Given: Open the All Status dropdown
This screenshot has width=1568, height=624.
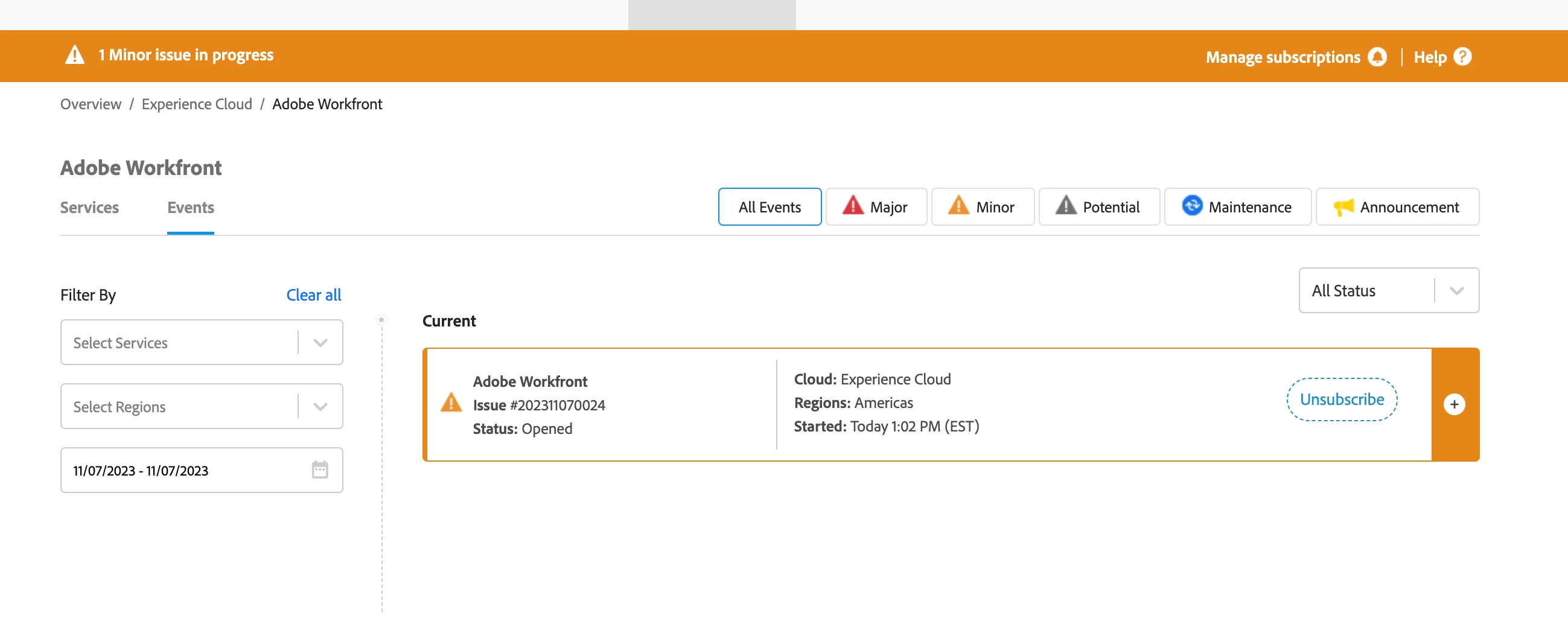Looking at the screenshot, I should point(1388,290).
